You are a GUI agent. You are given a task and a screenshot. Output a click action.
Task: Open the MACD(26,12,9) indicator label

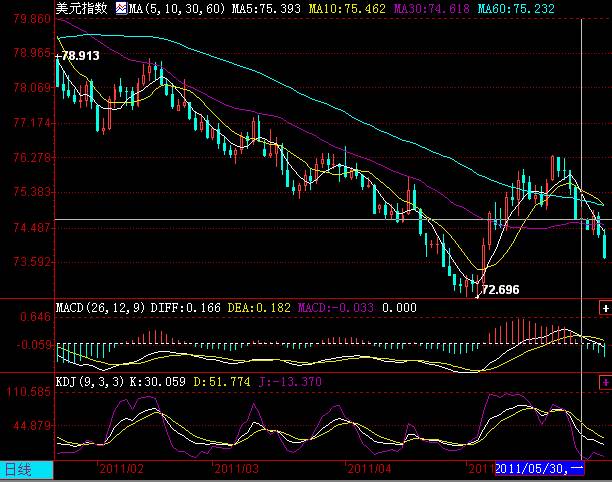pos(100,308)
